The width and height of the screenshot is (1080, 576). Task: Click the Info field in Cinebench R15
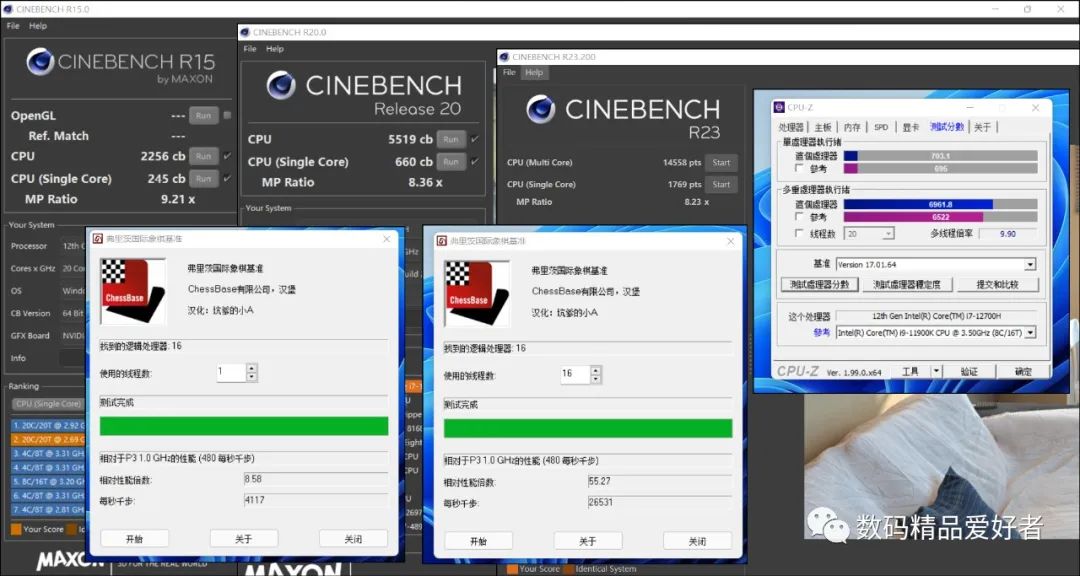click(x=72, y=358)
